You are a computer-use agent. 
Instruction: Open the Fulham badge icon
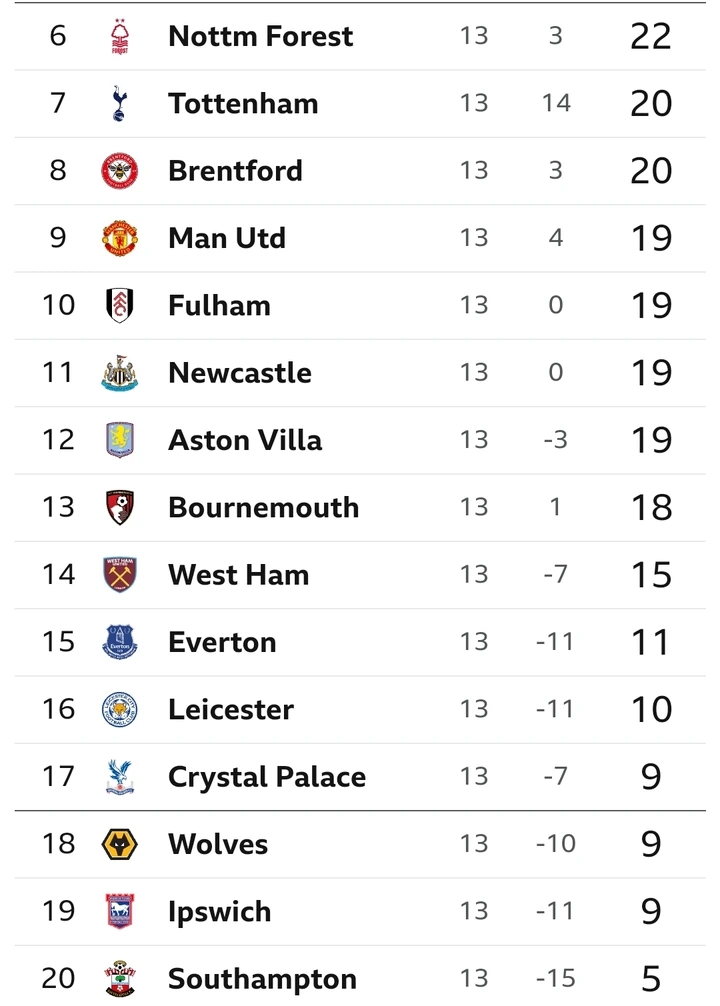120,305
